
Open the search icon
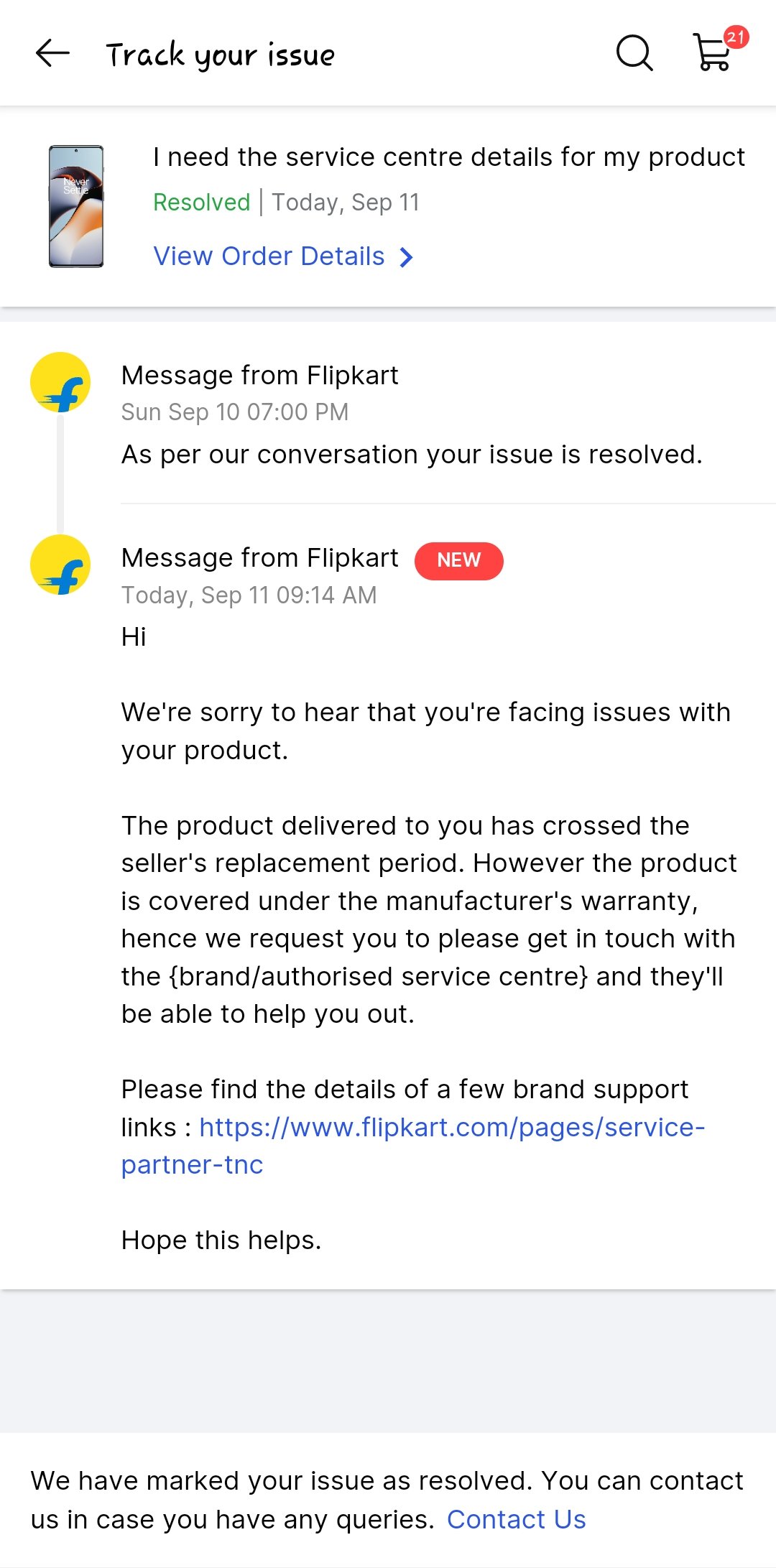[x=634, y=53]
